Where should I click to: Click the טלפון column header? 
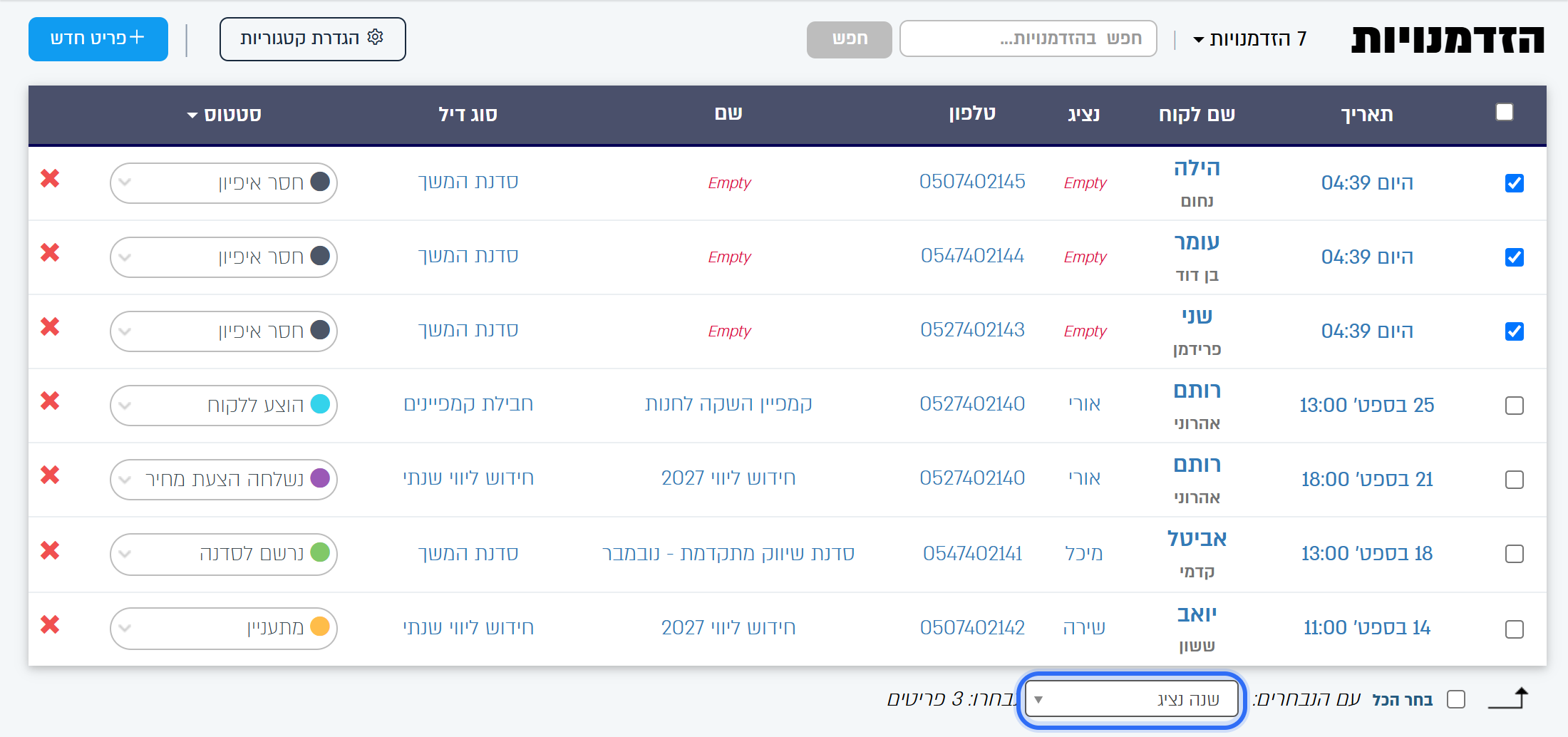[x=972, y=113]
